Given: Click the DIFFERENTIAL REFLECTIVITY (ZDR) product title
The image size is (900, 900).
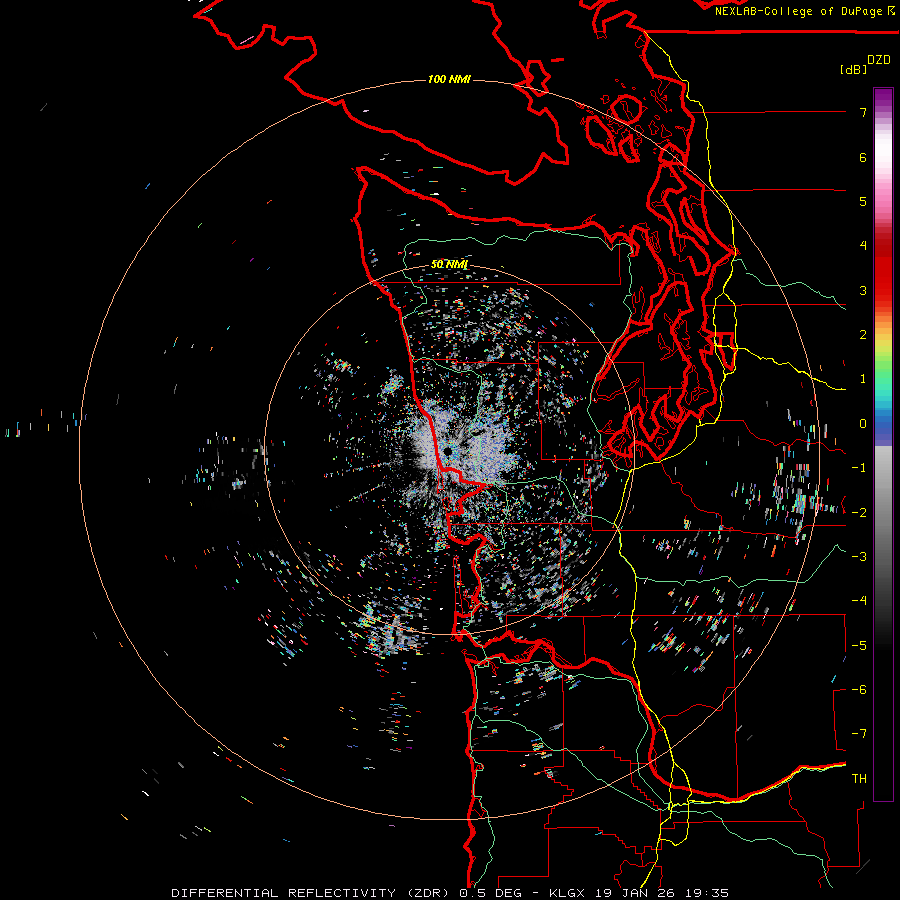Looking at the screenshot, I should pyautogui.click(x=312, y=893).
